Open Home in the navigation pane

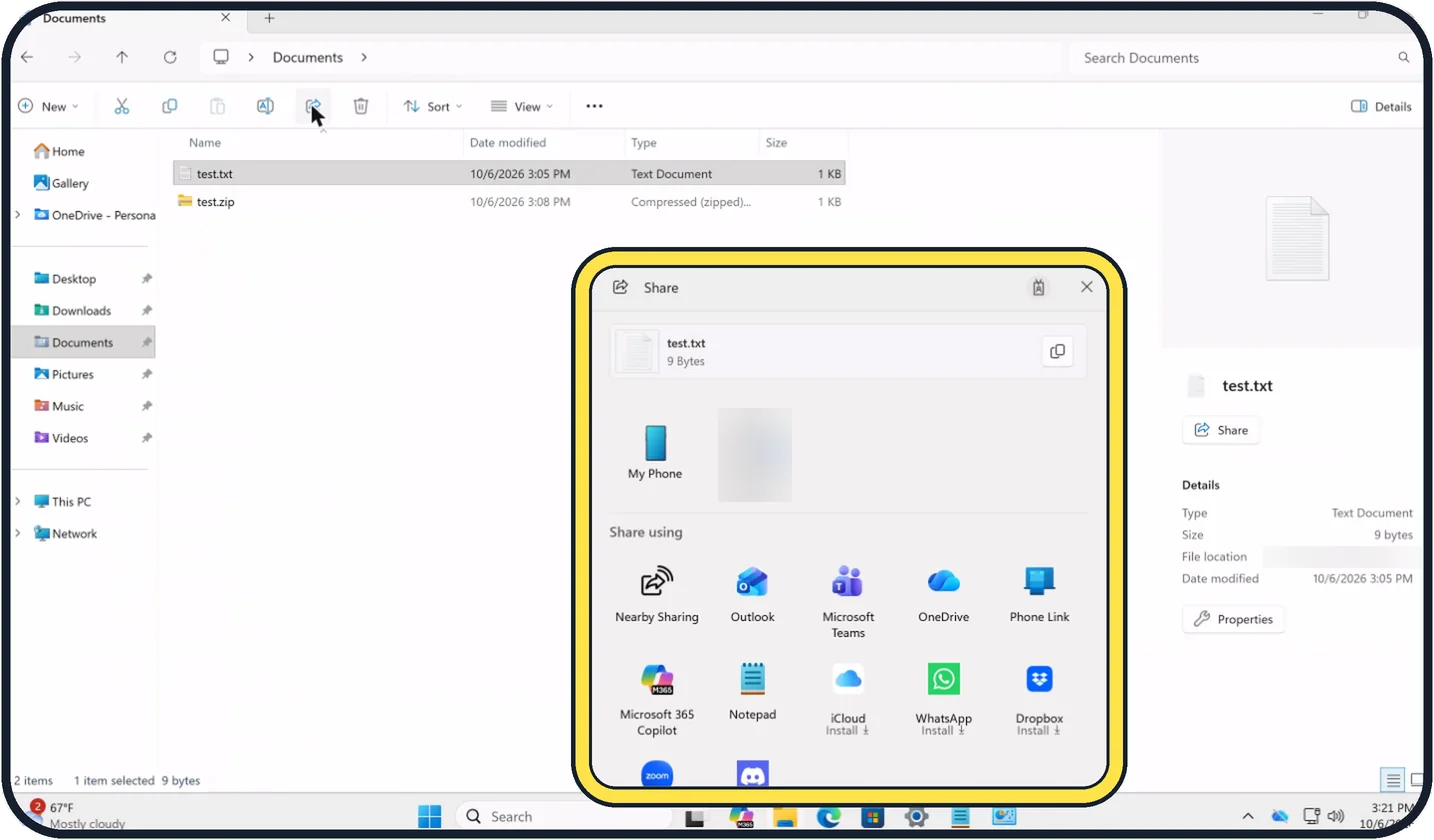[59, 151]
